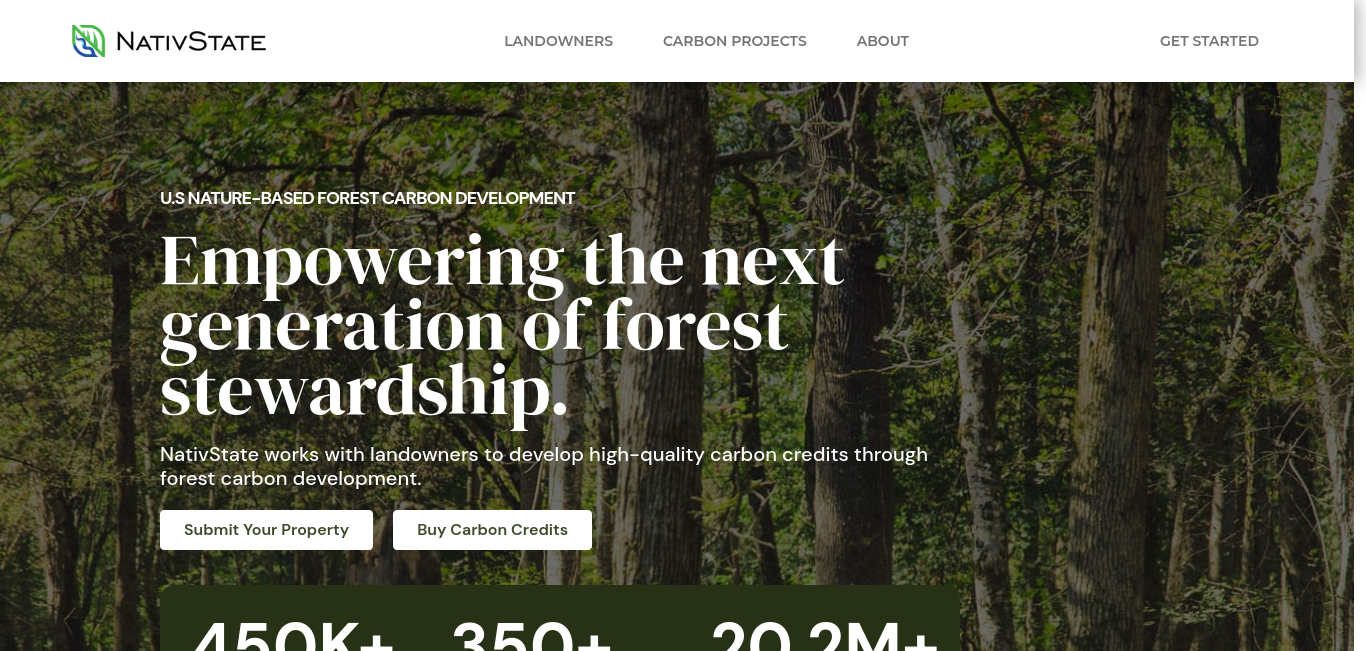Open the About menu item
The width and height of the screenshot is (1366, 651).
click(x=882, y=41)
